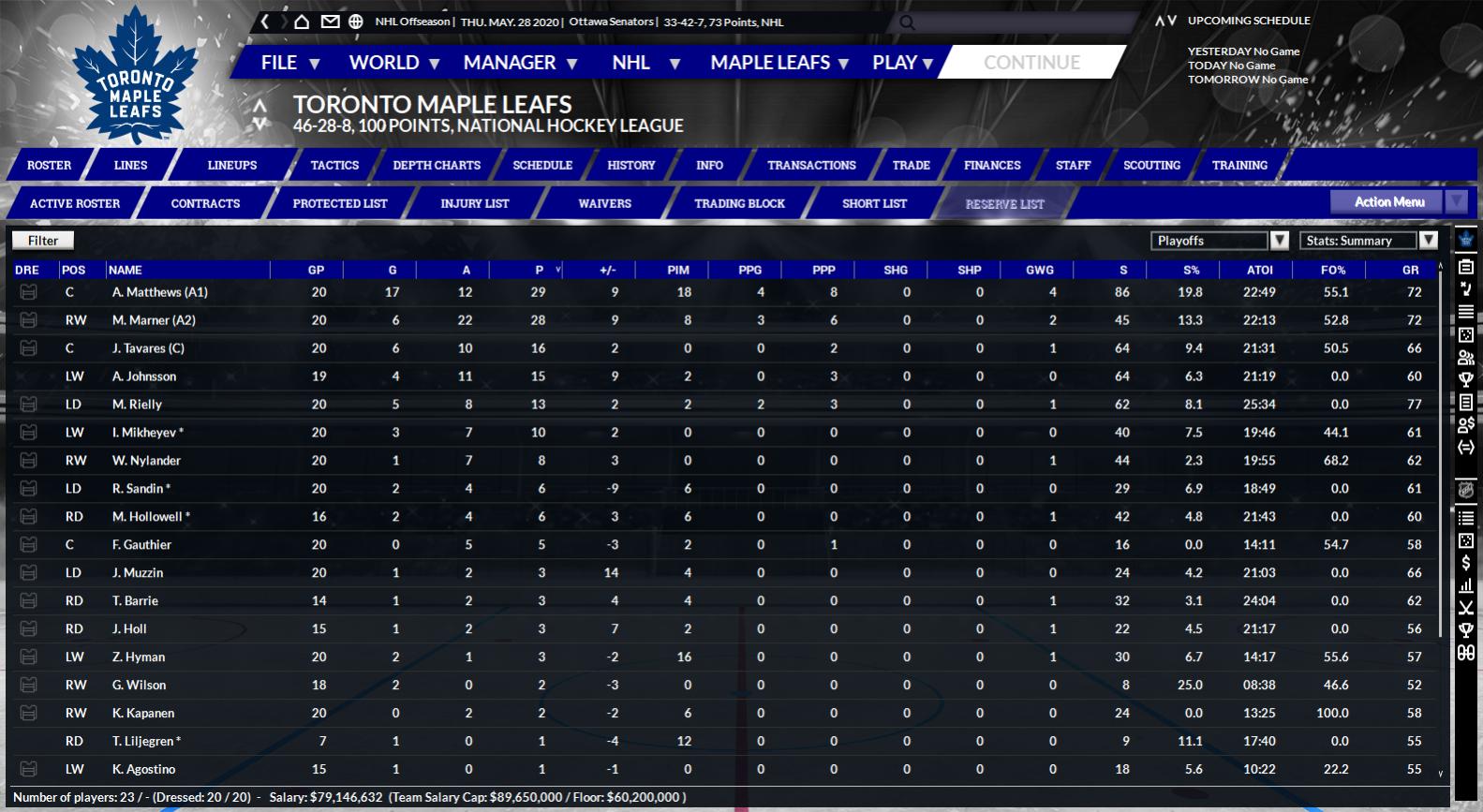Screen dimensions: 1483x812
Task: Click the large Toronto Maple Leafs logo
Action: point(136,75)
